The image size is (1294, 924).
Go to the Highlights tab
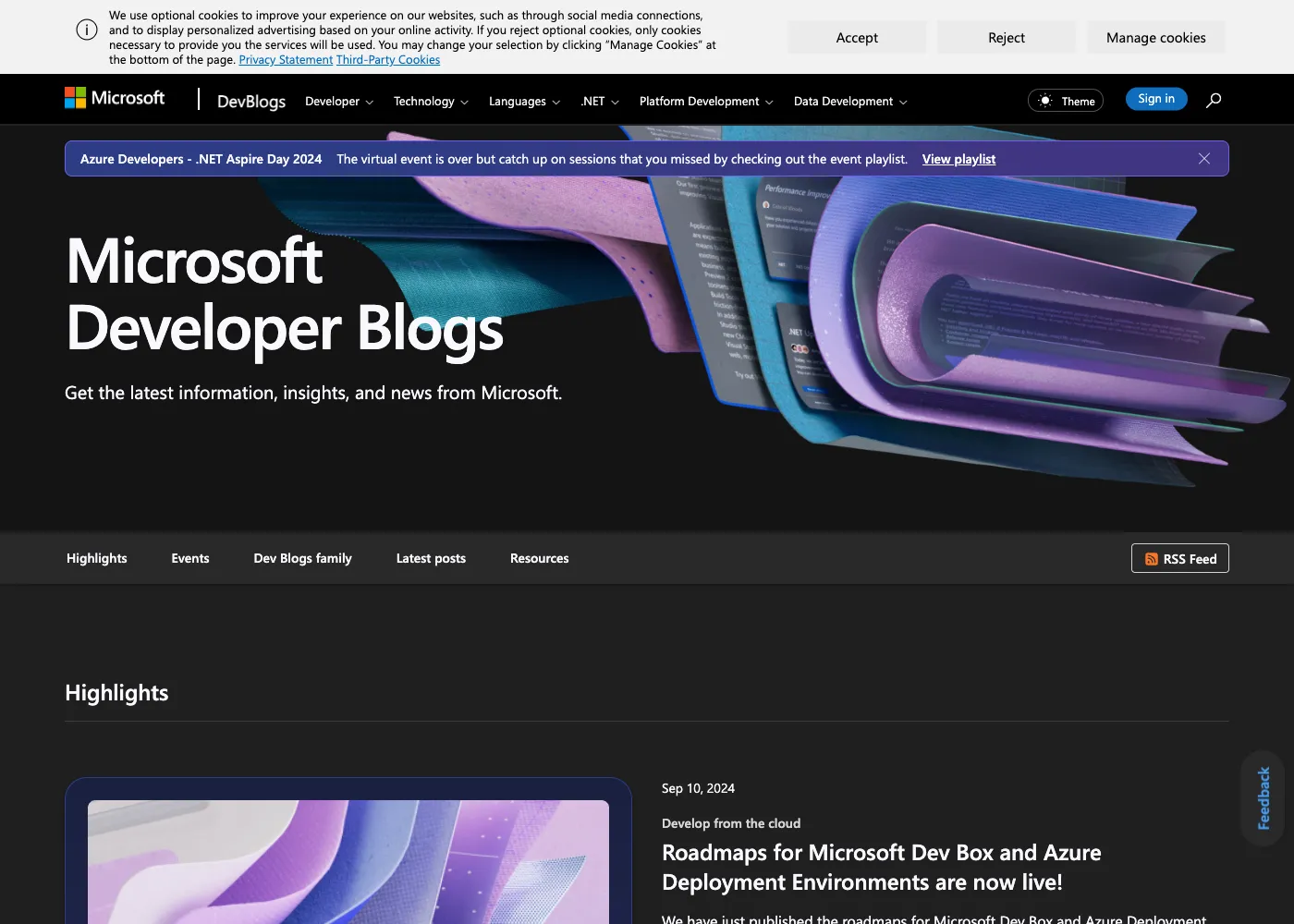pos(97,558)
